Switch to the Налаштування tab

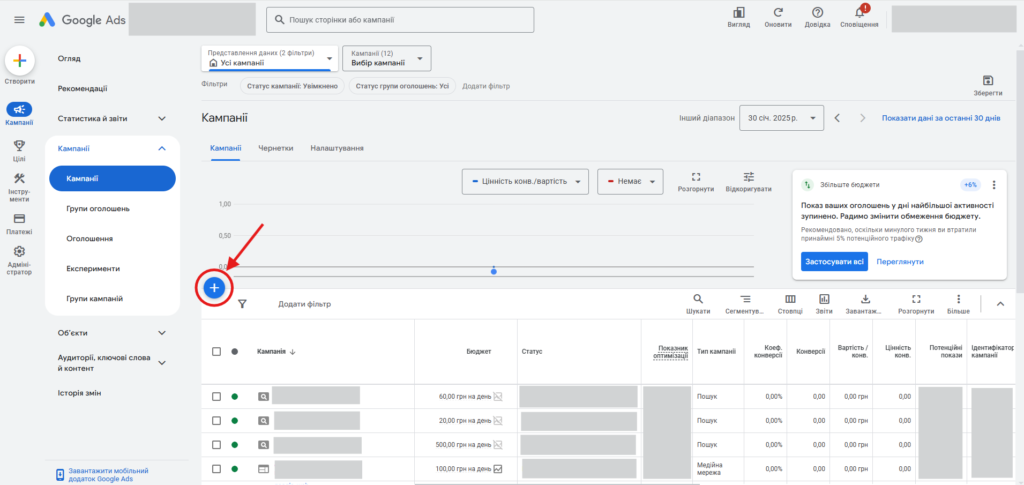coord(337,148)
